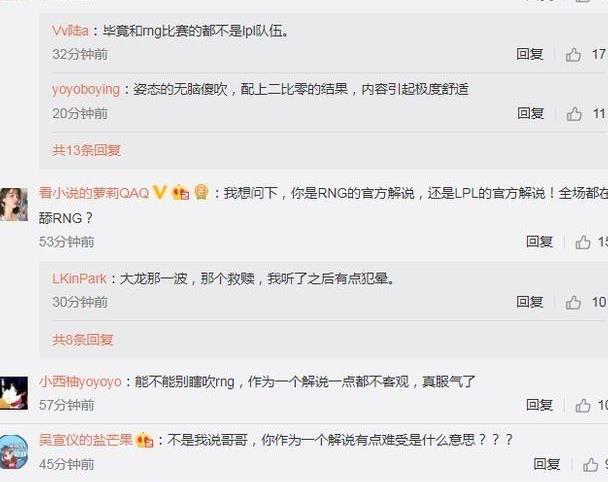Open 吴宣仪的盐芒果's round avatar
608x482 pixels.
pyautogui.click(x=14, y=452)
